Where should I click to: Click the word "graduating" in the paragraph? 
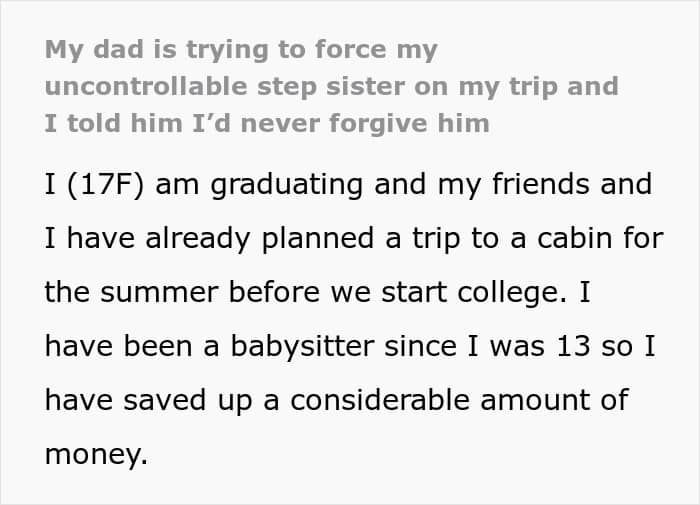(x=287, y=185)
